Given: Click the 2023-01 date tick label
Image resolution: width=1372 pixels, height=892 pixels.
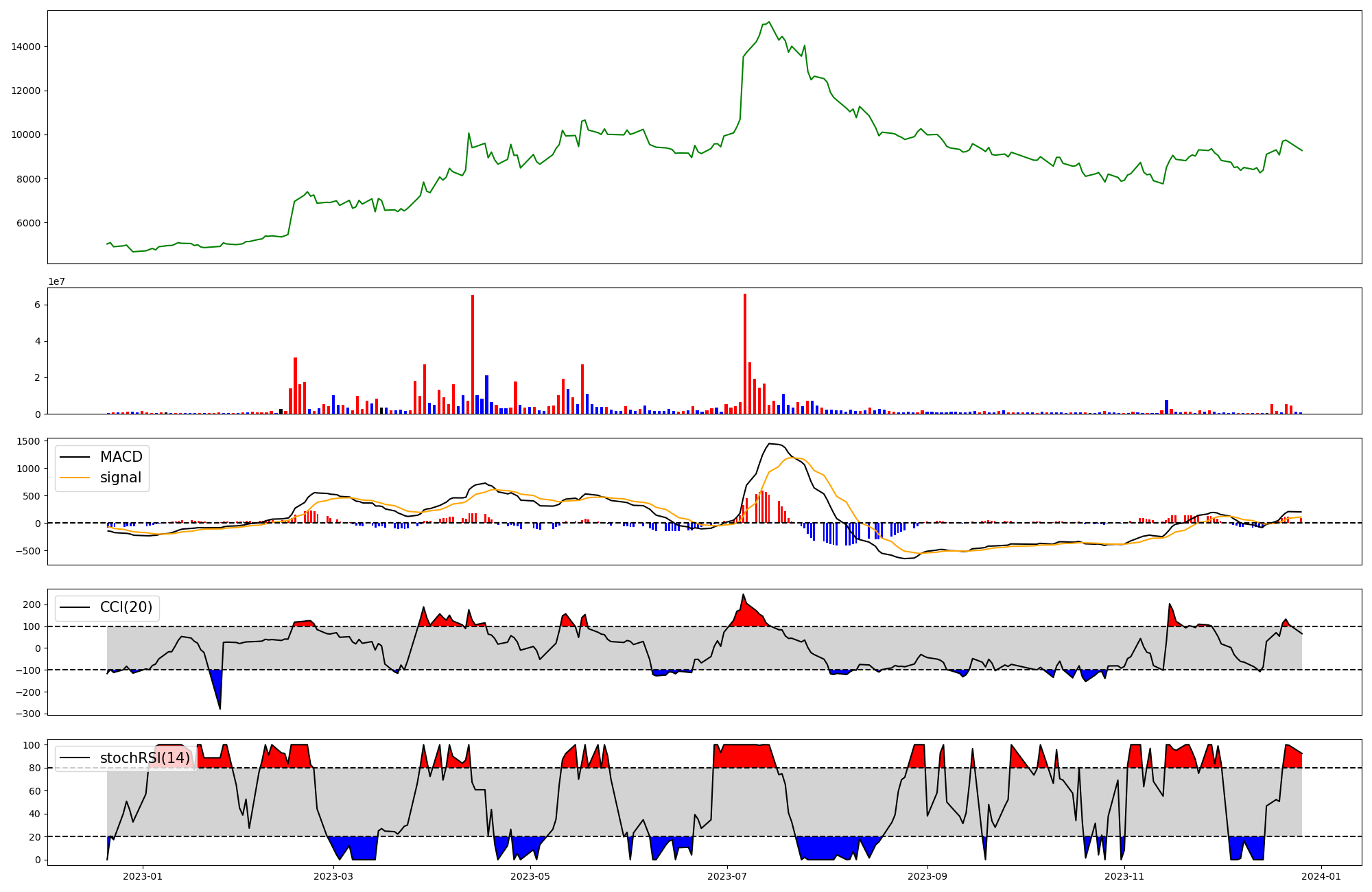Looking at the screenshot, I should (x=143, y=876).
